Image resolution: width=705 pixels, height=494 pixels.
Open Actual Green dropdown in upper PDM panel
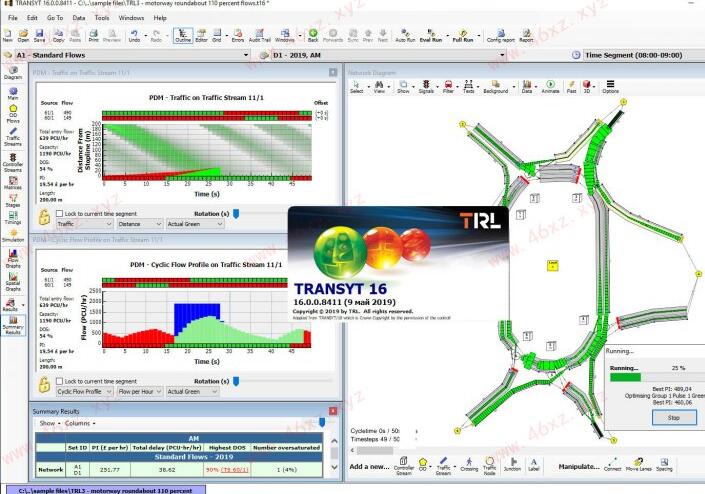point(195,224)
